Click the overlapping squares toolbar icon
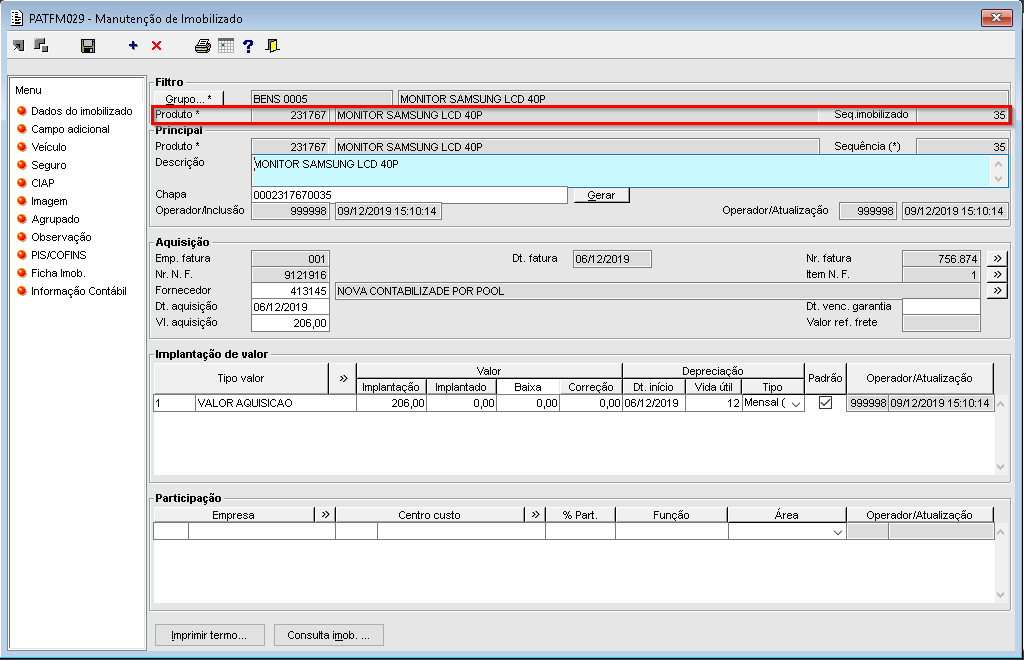 pos(41,46)
